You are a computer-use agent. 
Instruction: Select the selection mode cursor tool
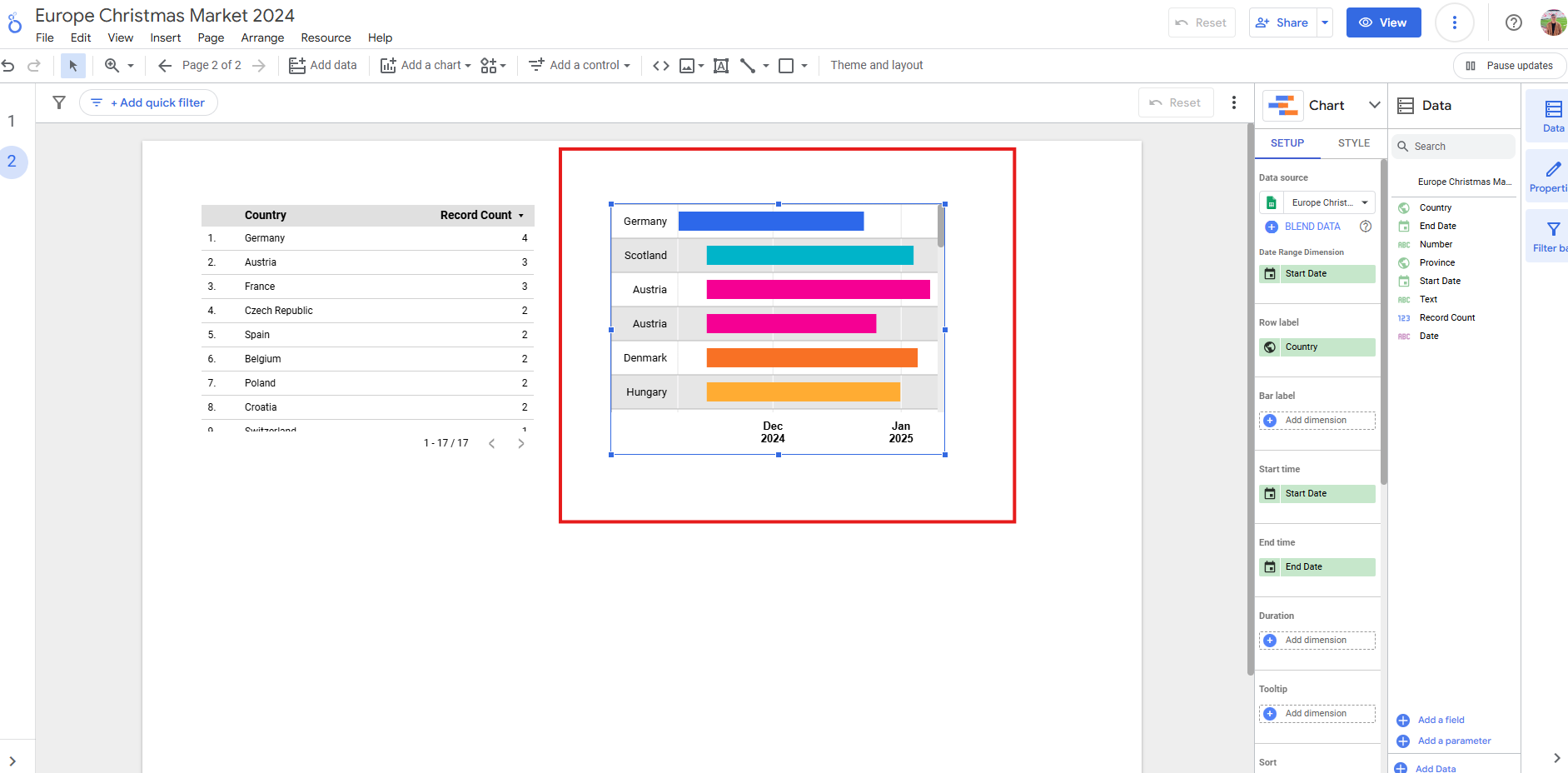73,66
